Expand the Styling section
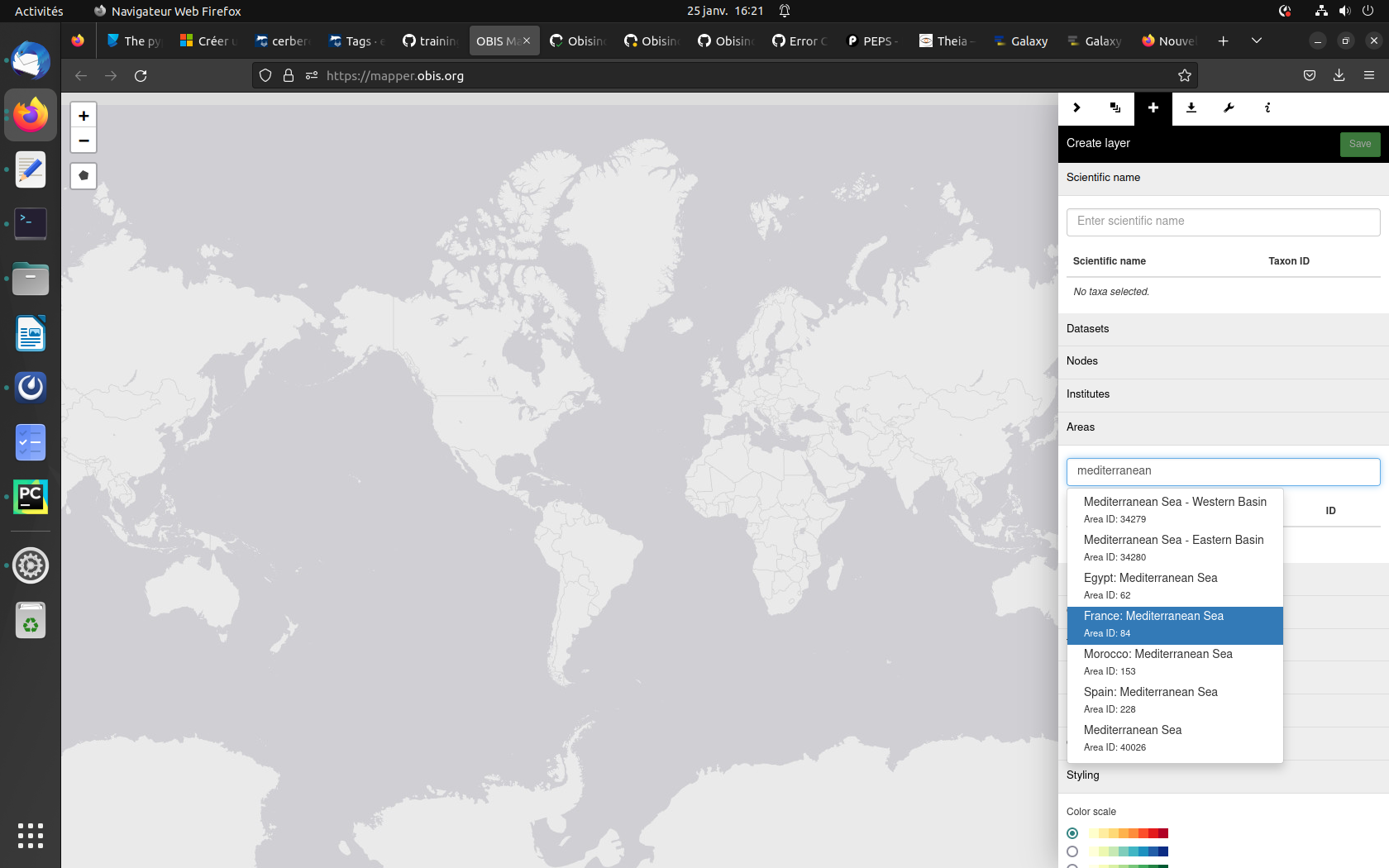The image size is (1389, 868). click(x=1224, y=775)
